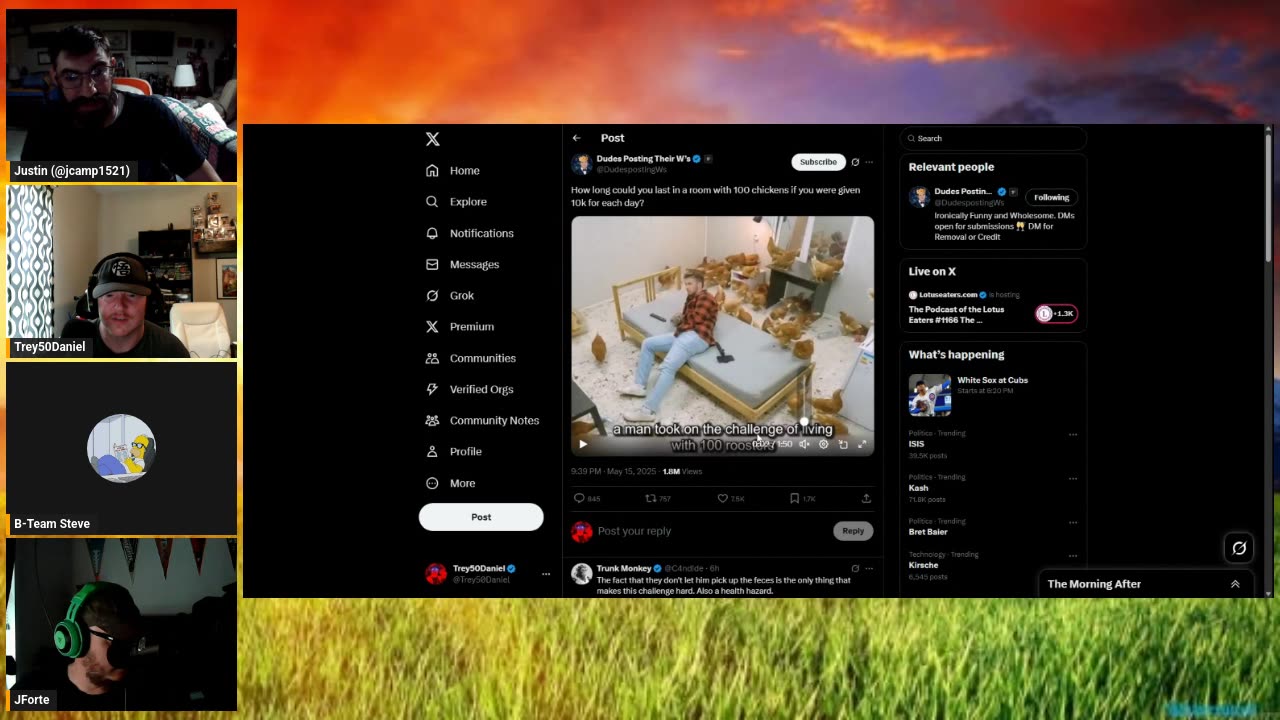
Task: Like the post with the heart icon
Action: pyautogui.click(x=722, y=498)
